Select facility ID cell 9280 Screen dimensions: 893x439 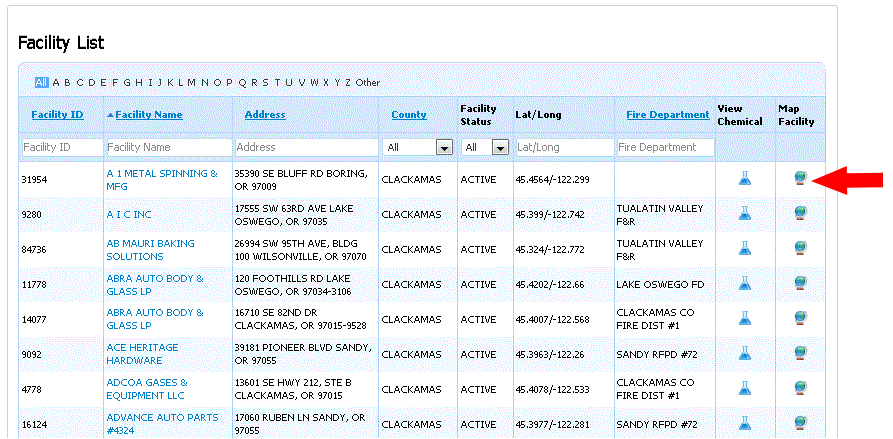click(32, 215)
